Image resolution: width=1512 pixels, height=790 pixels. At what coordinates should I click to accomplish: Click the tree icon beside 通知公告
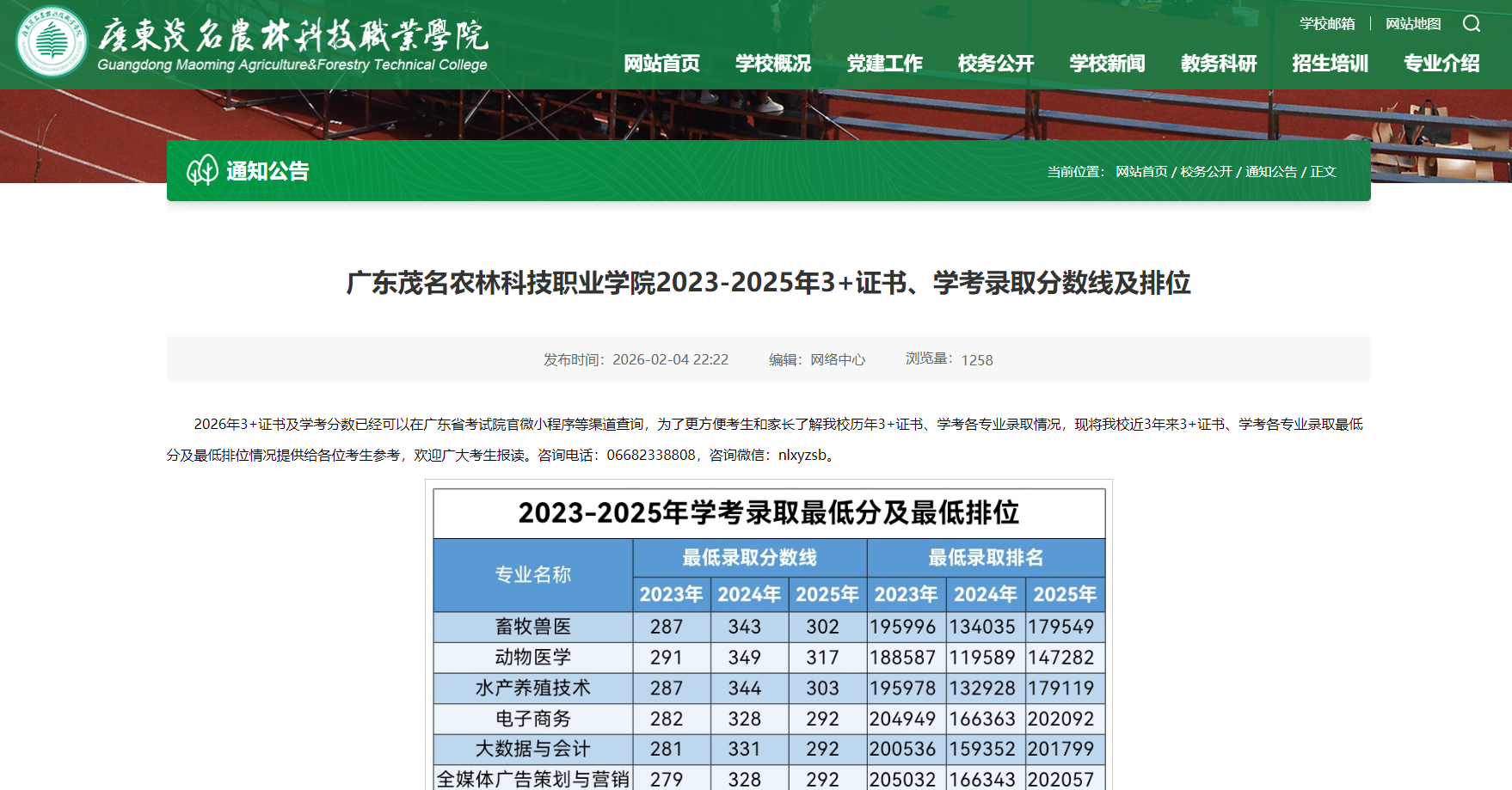pos(203,172)
